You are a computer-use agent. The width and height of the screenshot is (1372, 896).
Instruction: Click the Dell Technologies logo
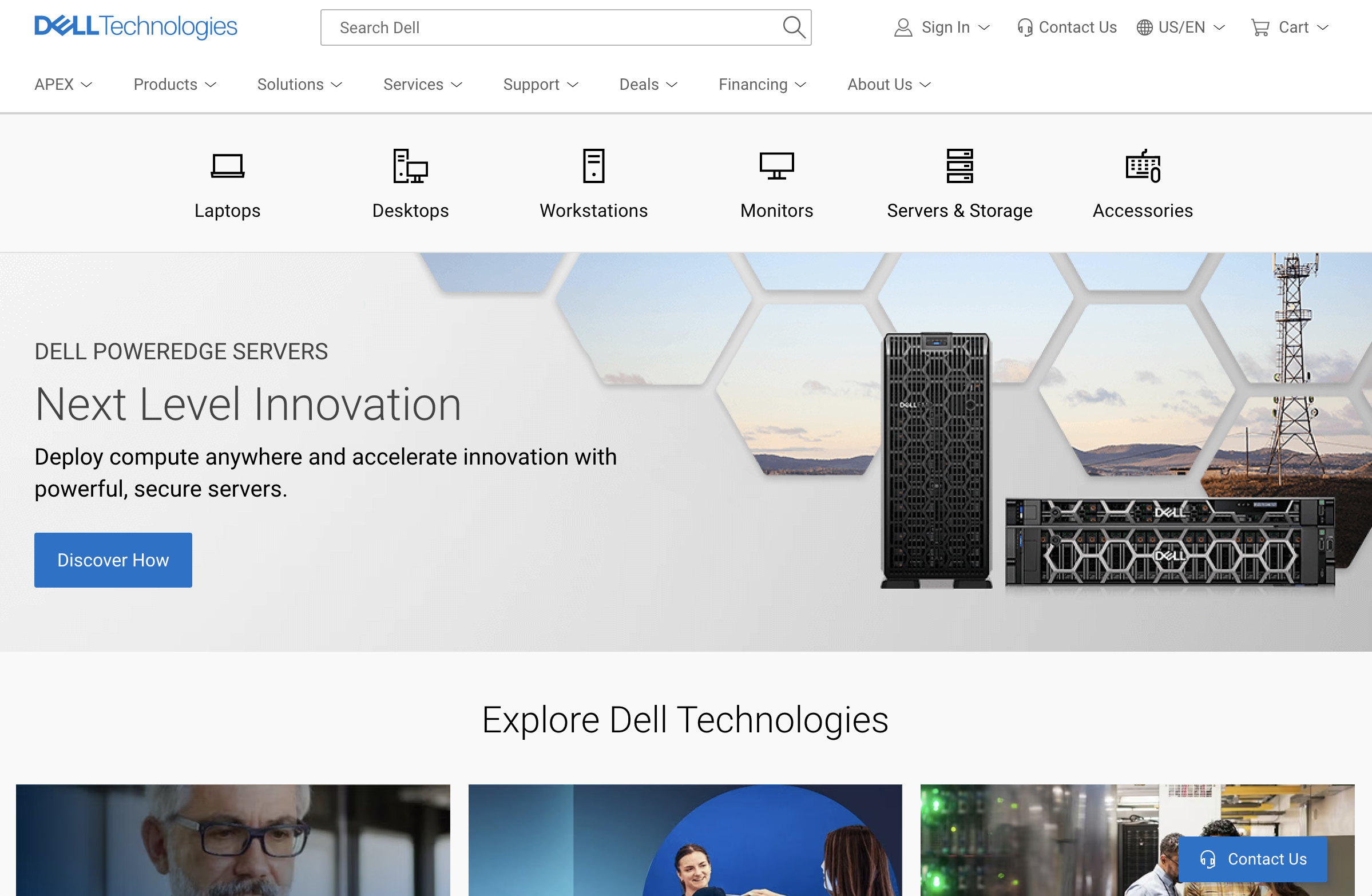pyautogui.click(x=136, y=26)
